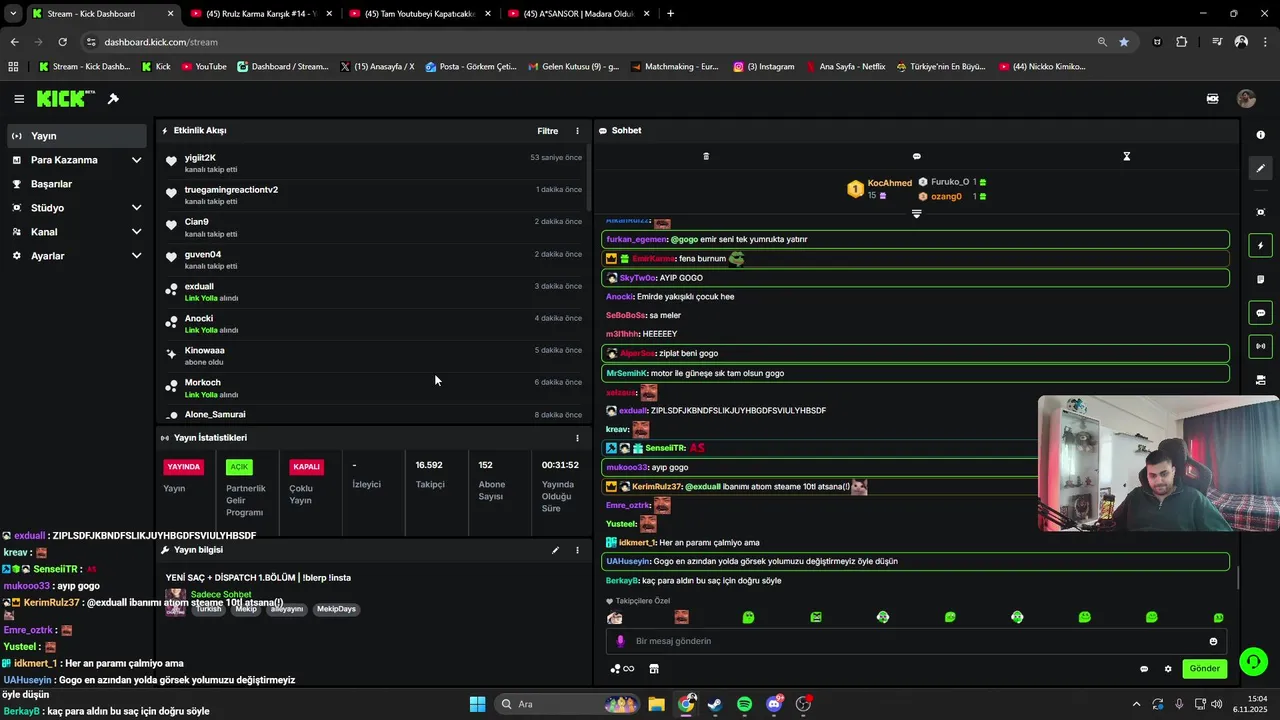Open the browser tab search dropdown
Viewport: 1280px width, 720px height.
(x=13, y=14)
